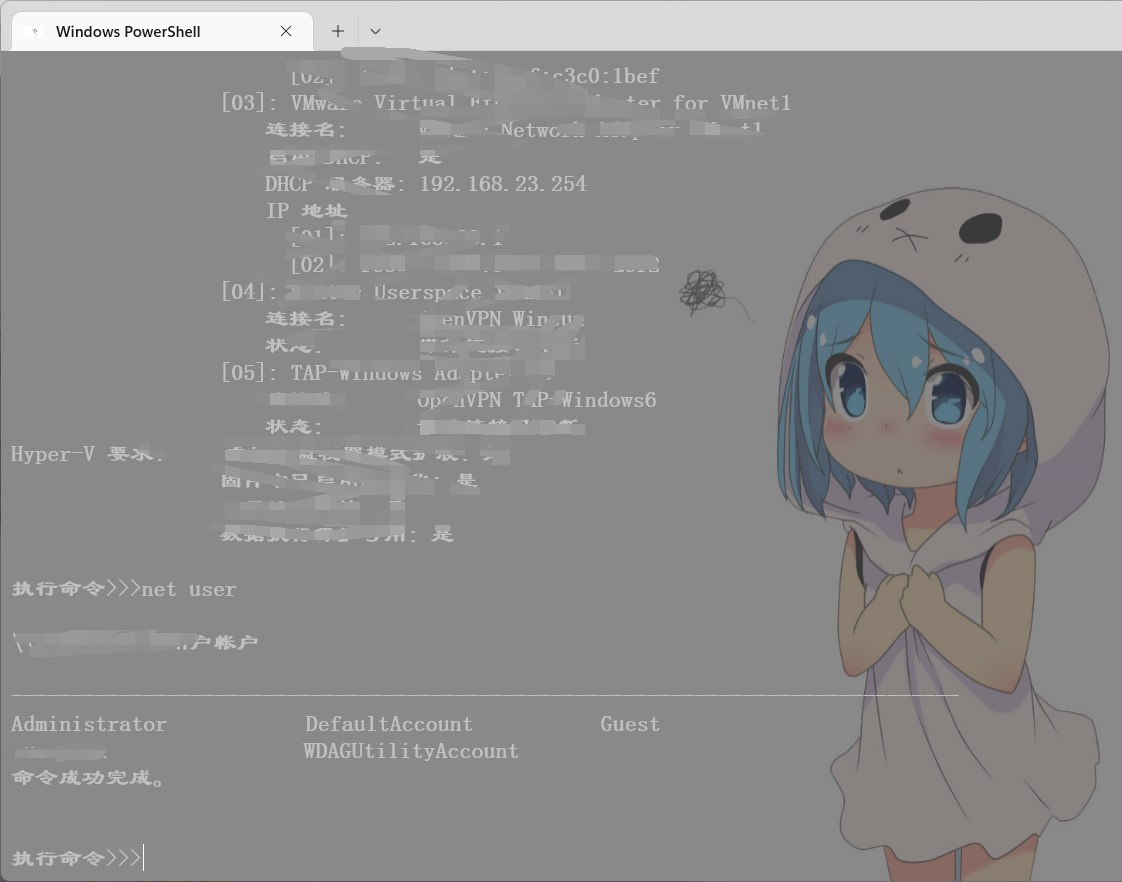This screenshot has height=882, width=1122.
Task: Click the DHCP server address 192.168.23.254
Action: pyautogui.click(x=502, y=184)
